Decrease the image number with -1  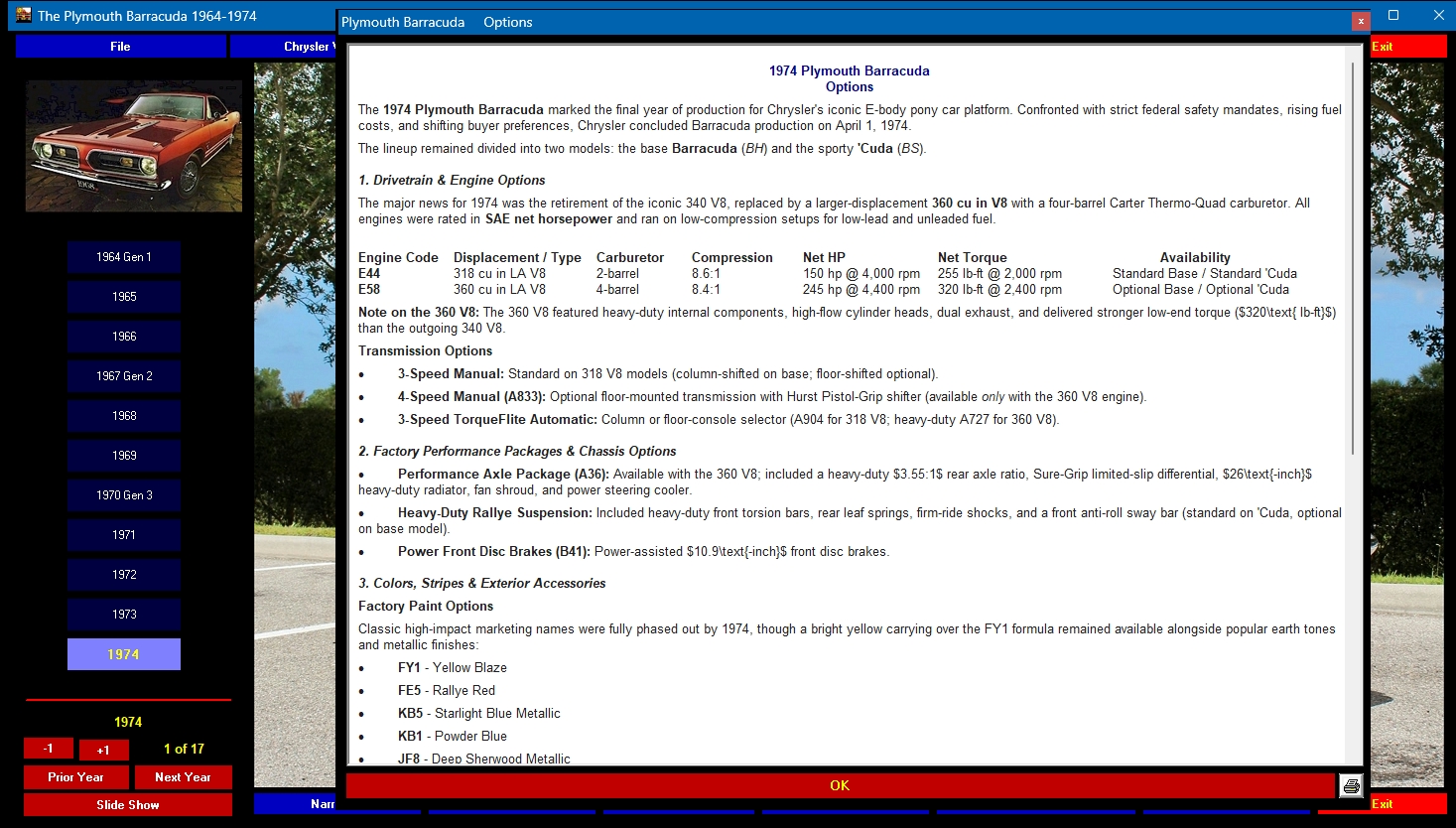point(49,749)
